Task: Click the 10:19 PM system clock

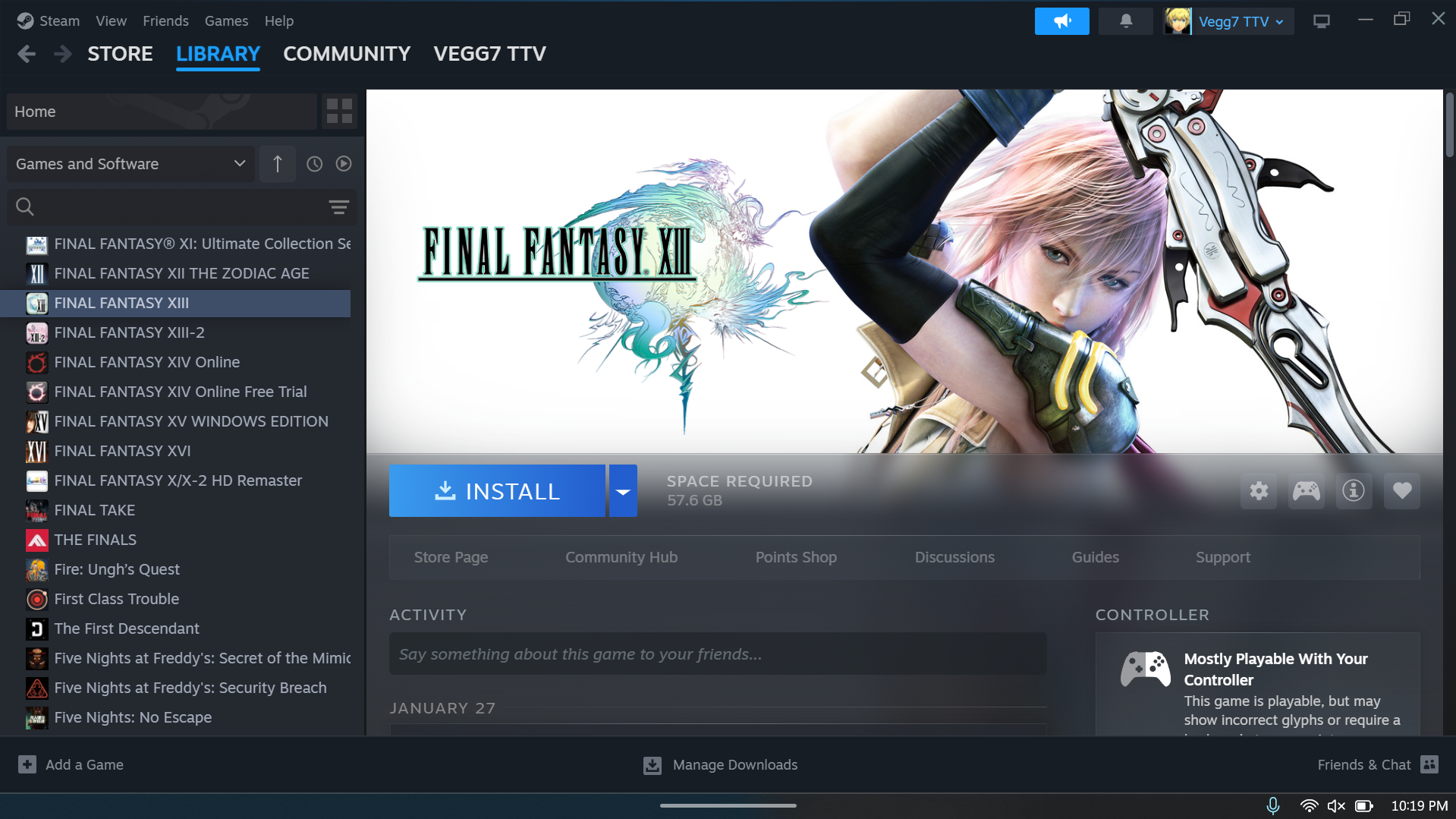Action: point(1419,806)
